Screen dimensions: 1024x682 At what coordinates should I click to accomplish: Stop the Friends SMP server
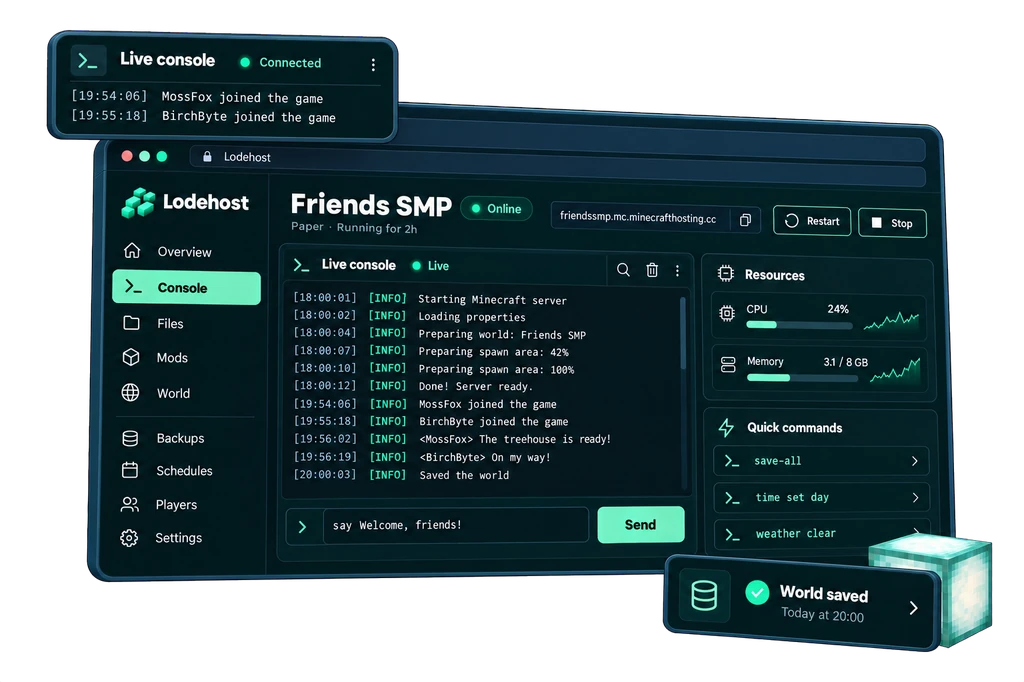click(892, 223)
